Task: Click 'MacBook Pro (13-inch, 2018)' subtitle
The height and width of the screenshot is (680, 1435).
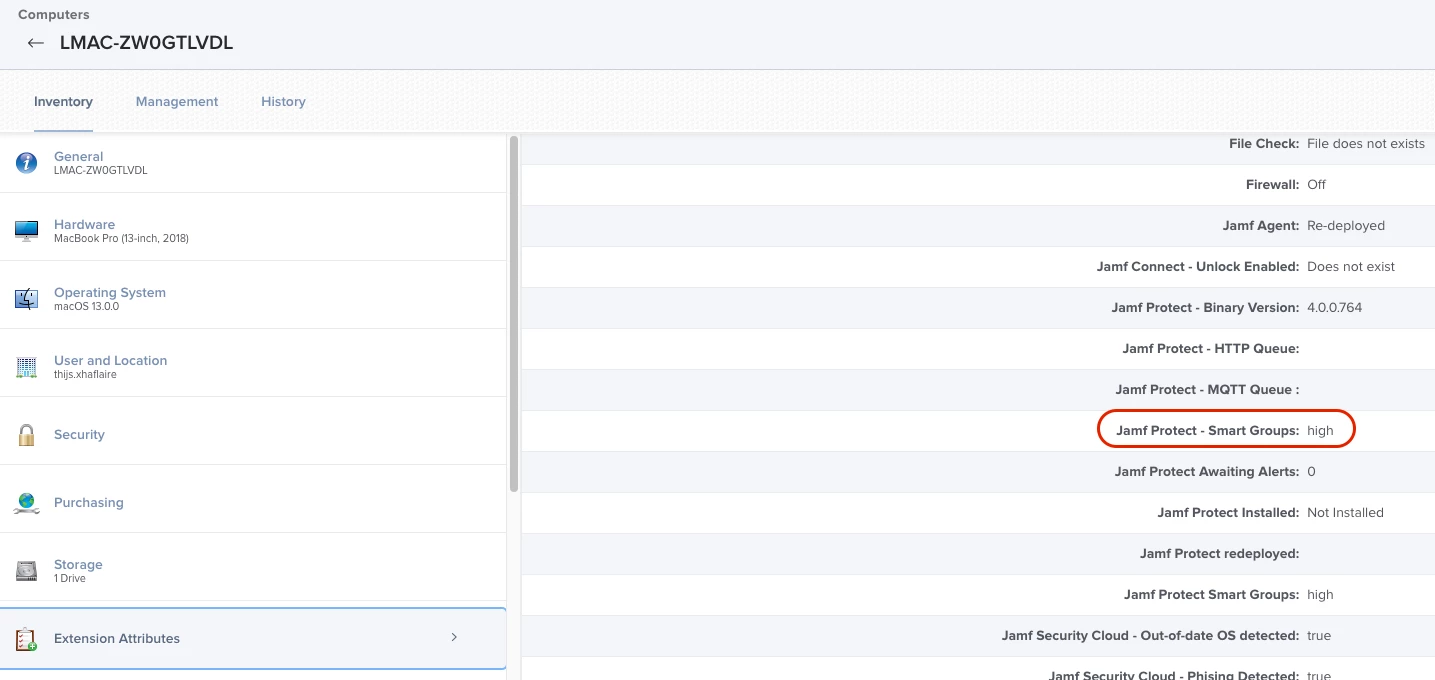Action: click(x=121, y=239)
